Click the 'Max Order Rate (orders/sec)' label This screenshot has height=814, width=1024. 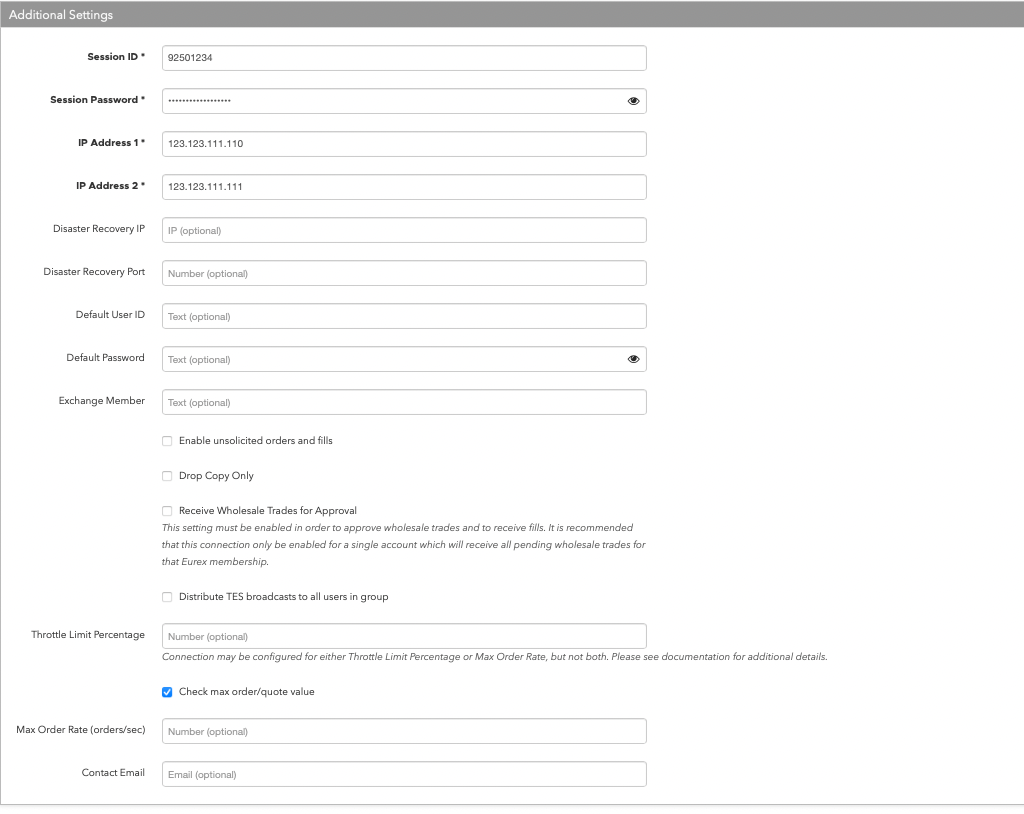pyautogui.click(x=81, y=730)
